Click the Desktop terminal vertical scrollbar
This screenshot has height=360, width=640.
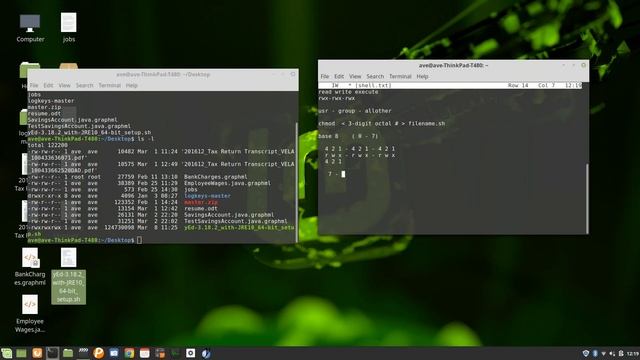pyautogui.click(x=296, y=182)
